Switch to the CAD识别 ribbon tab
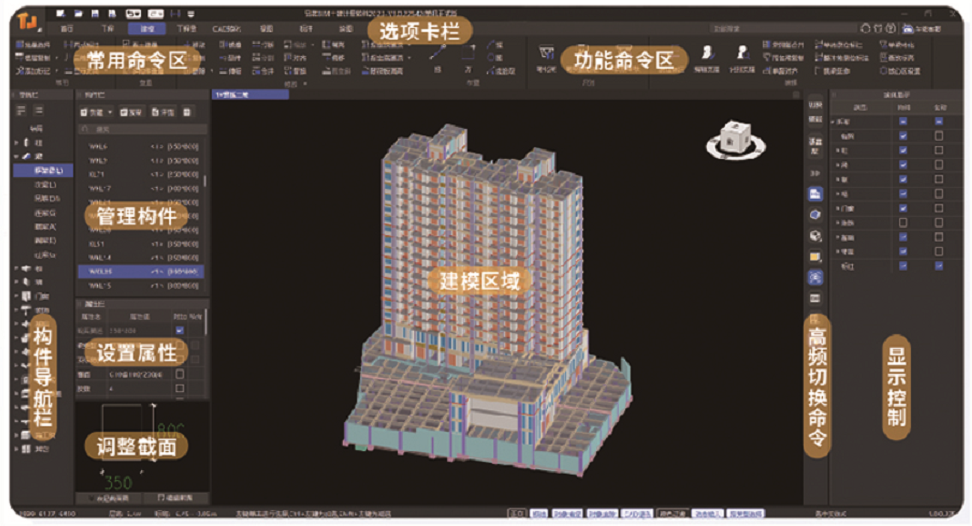This screenshot has height=526, width=972. pos(227,30)
